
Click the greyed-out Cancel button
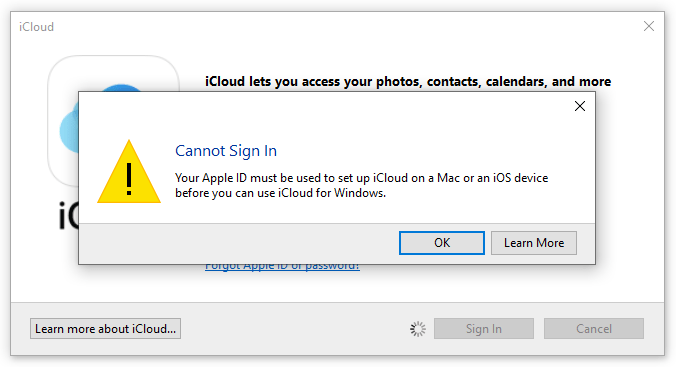click(x=594, y=329)
